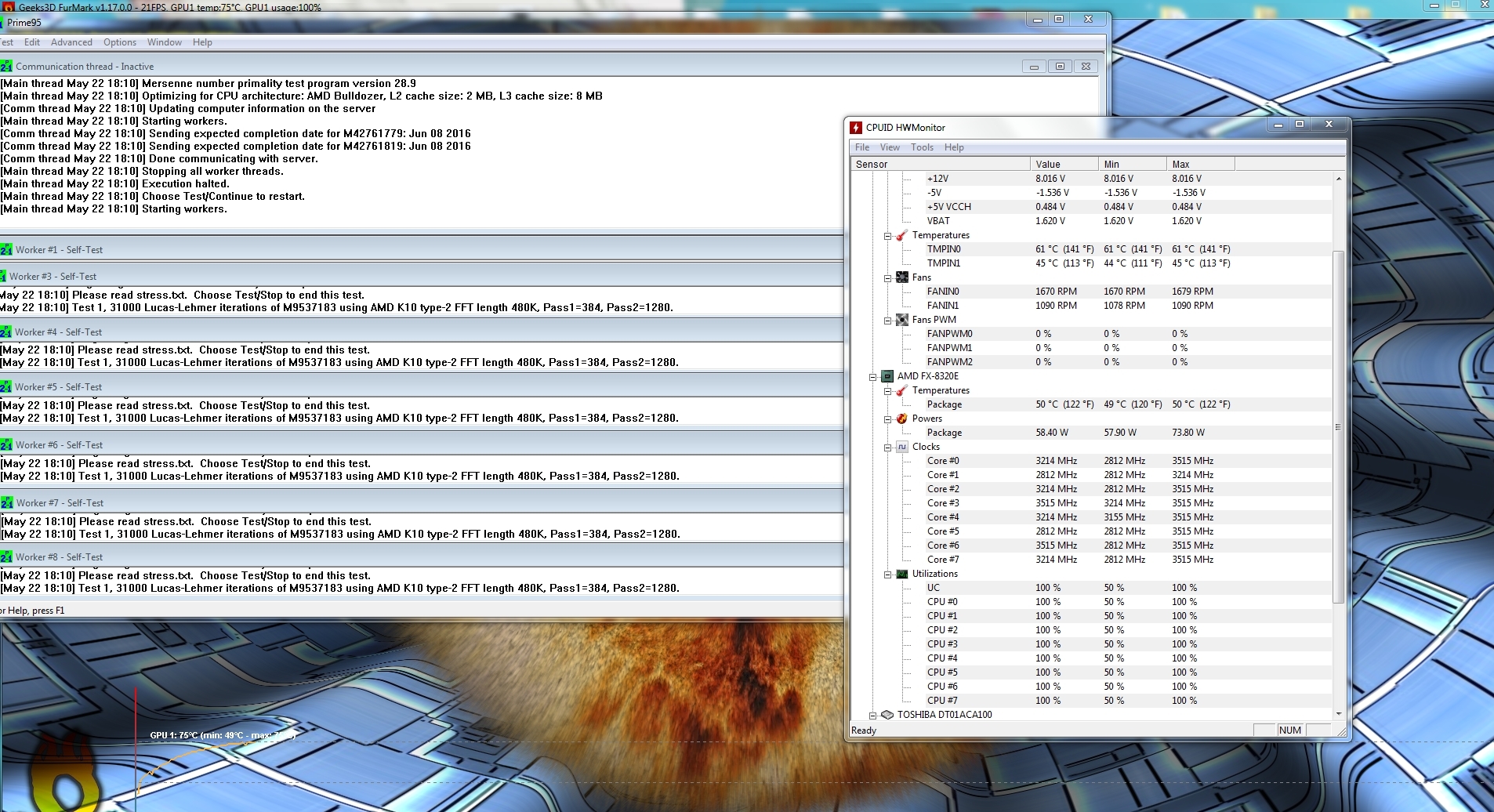Viewport: 1494px width, 812px height.
Task: Collapse the Fans node in HWMonitor
Action: tap(888, 278)
